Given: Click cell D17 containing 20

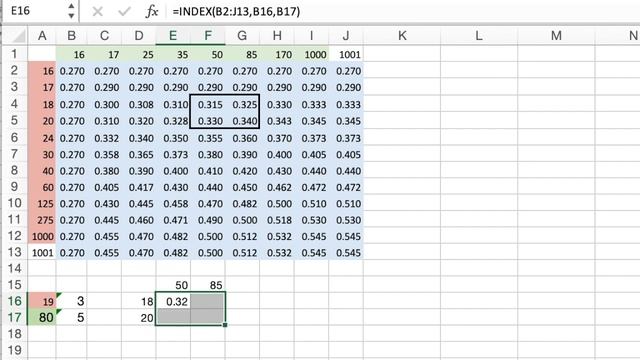Looking at the screenshot, I should pyautogui.click(x=138, y=318).
